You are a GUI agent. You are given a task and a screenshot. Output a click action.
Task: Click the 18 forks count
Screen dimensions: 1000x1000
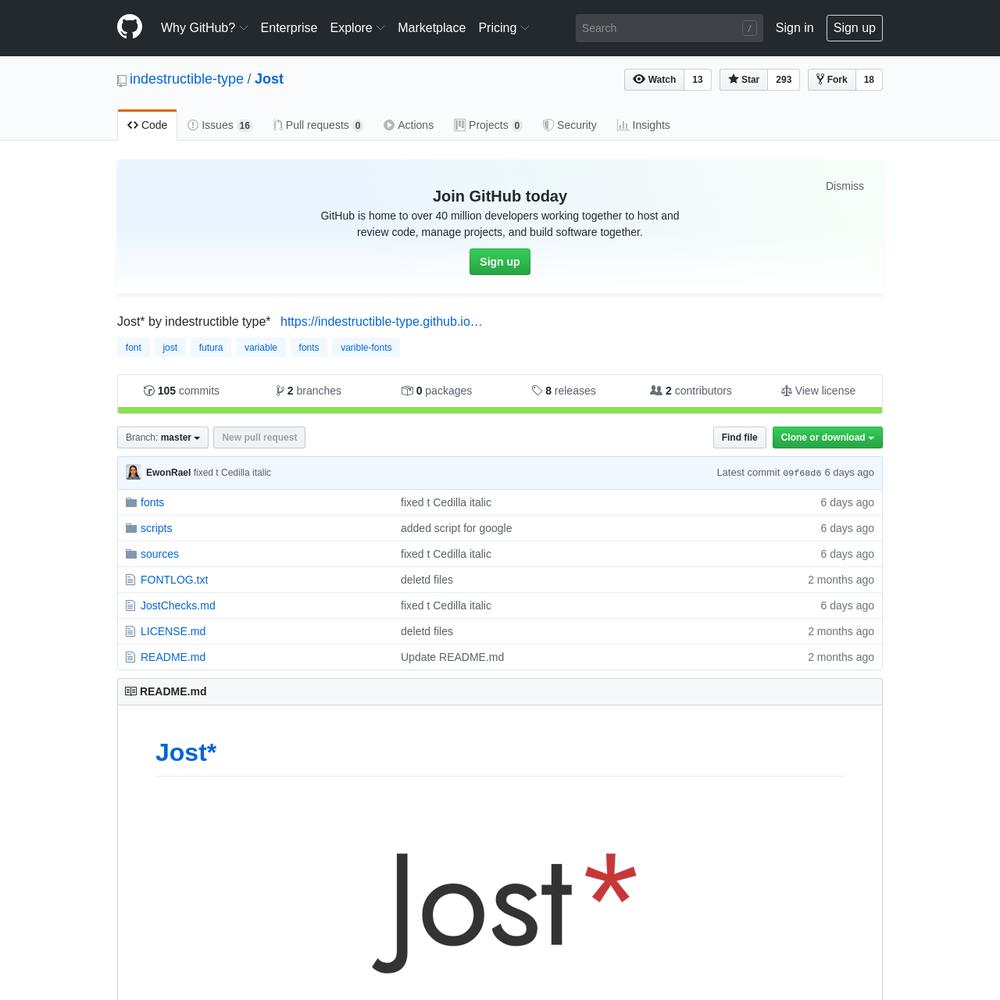(x=869, y=80)
